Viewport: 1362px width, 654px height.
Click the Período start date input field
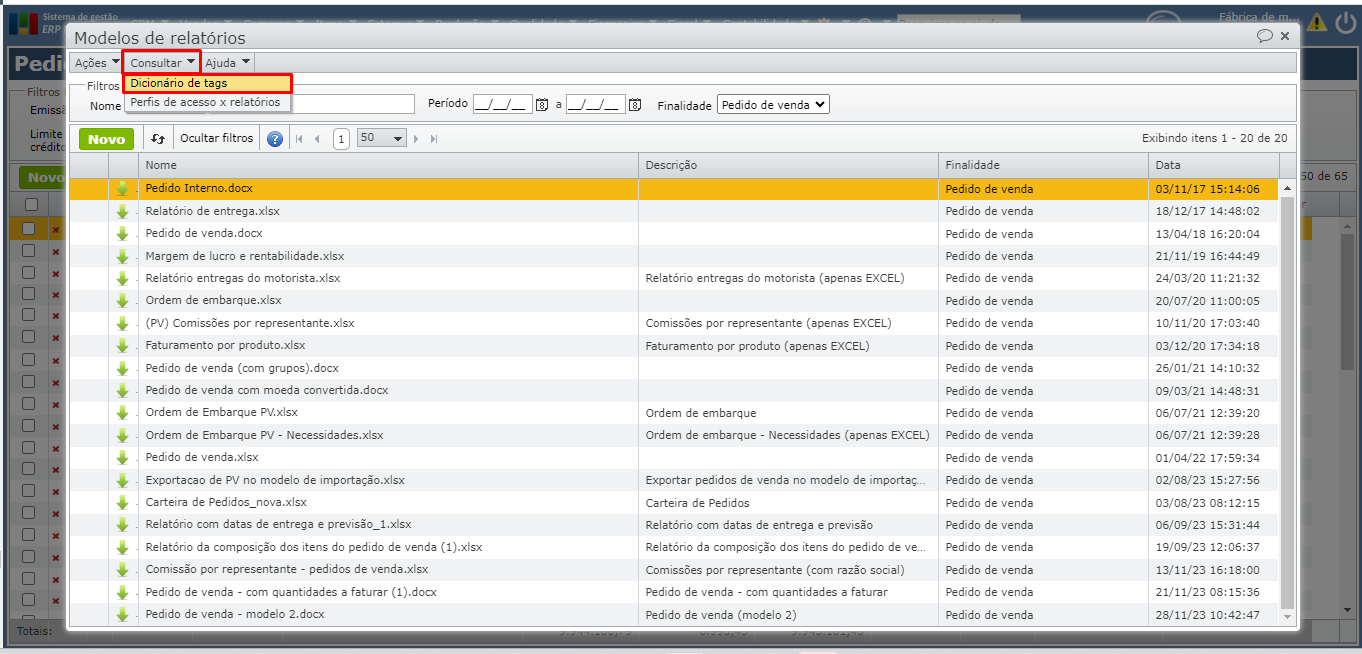coord(502,105)
